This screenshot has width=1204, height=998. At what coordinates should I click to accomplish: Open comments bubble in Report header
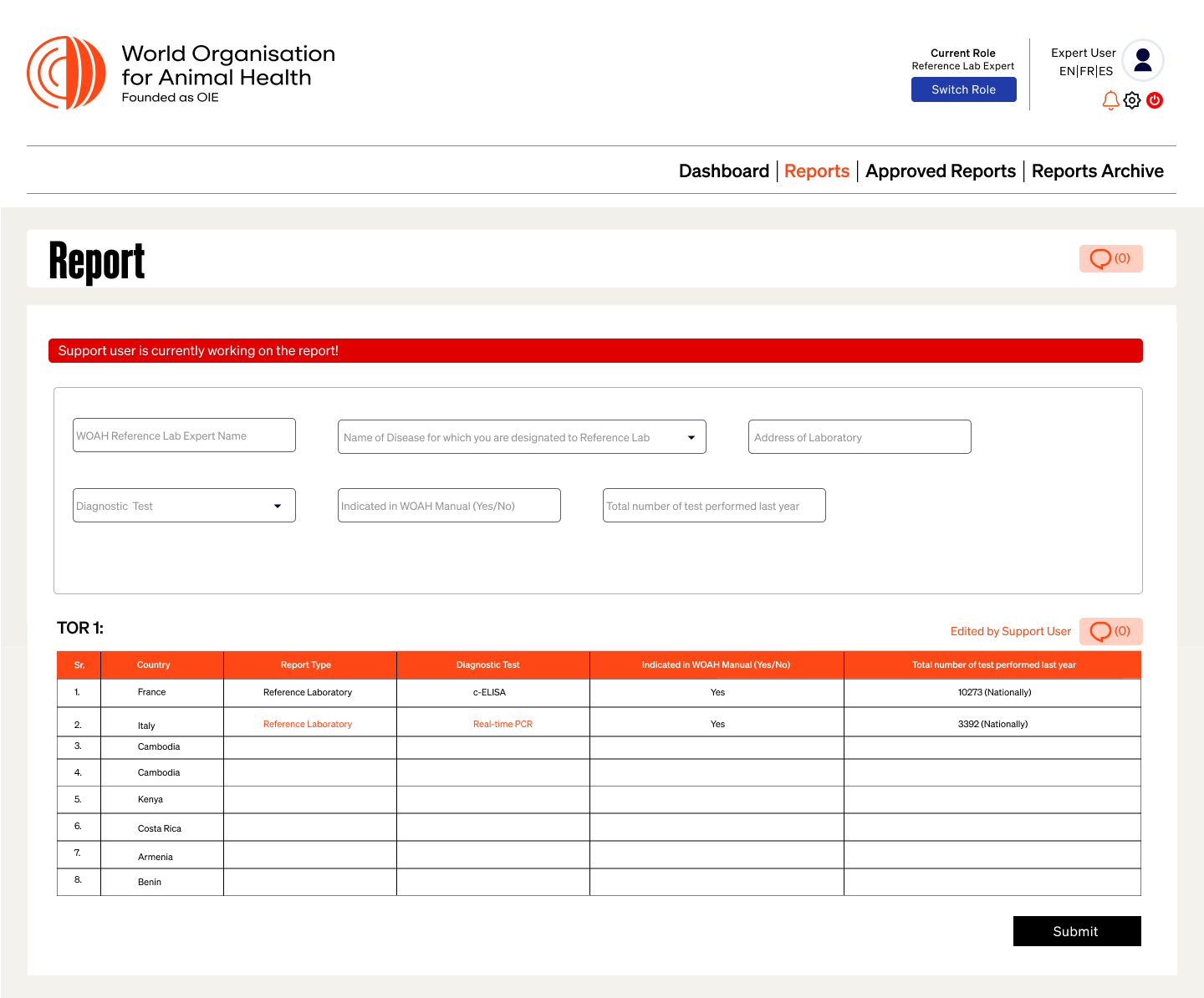click(1110, 258)
